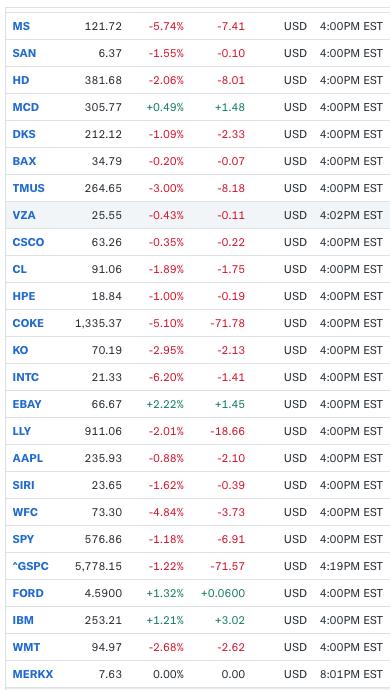The width and height of the screenshot is (390, 690).
Task: Click the HD stock symbol
Action: tap(21, 81)
